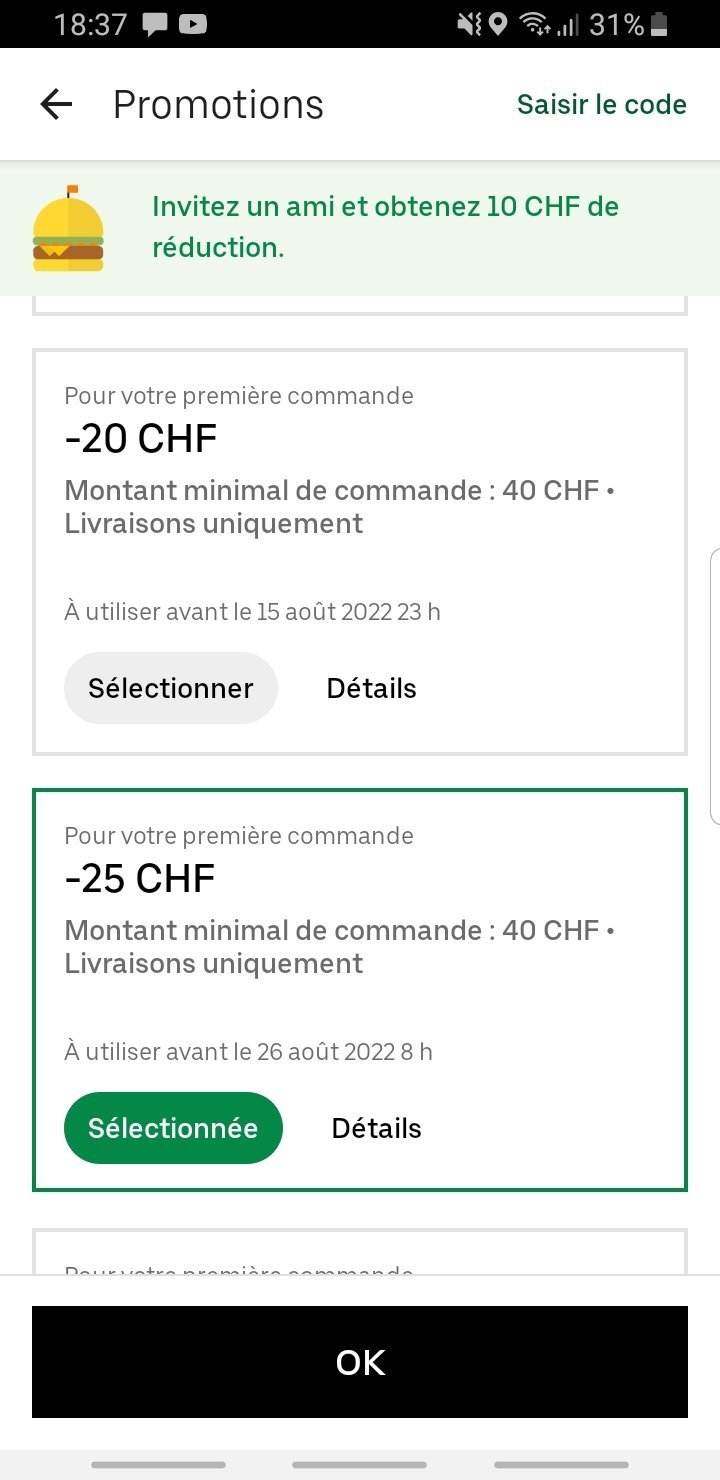Tap the muted sound status icon
The image size is (720, 1480).
[x=468, y=24]
